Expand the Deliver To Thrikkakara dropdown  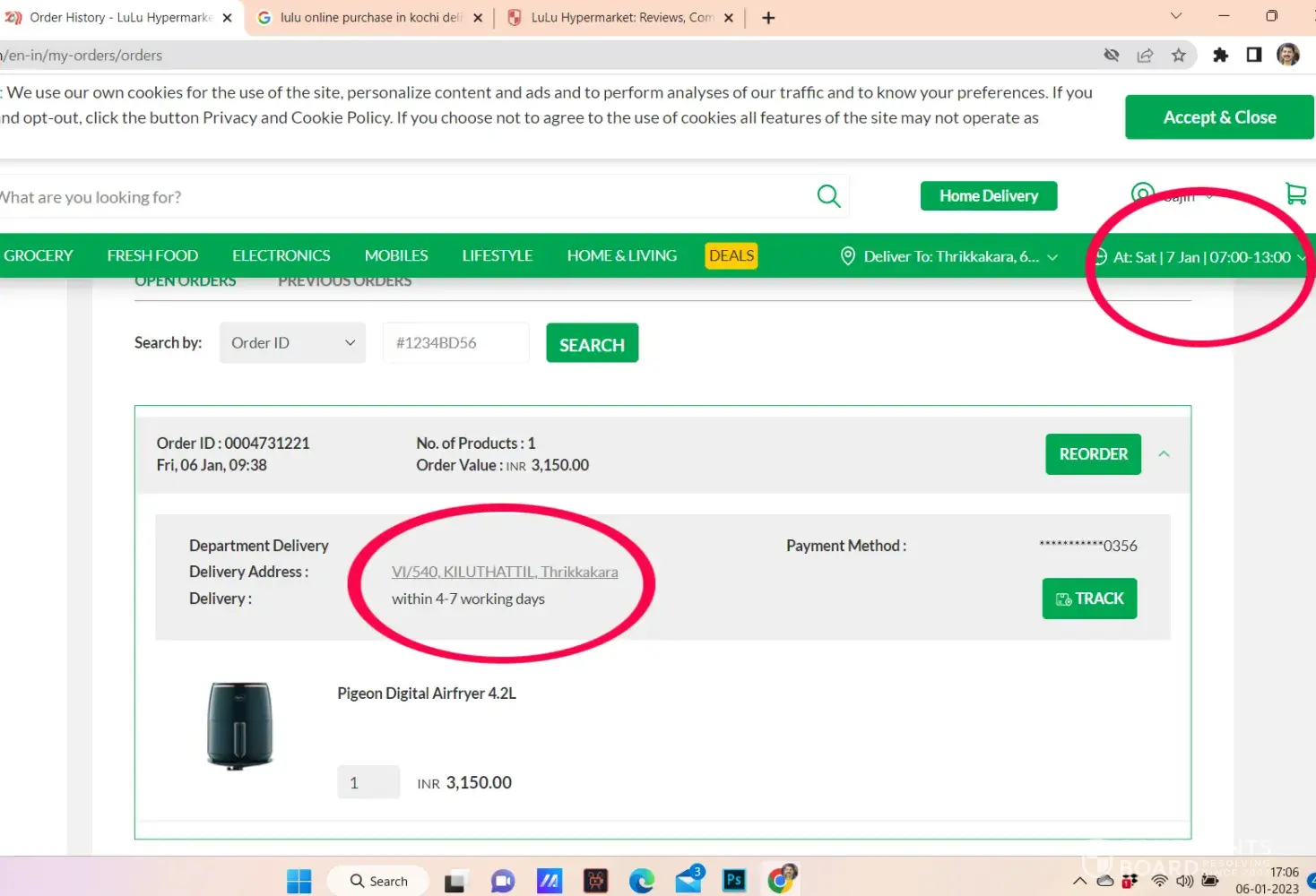click(x=1052, y=257)
